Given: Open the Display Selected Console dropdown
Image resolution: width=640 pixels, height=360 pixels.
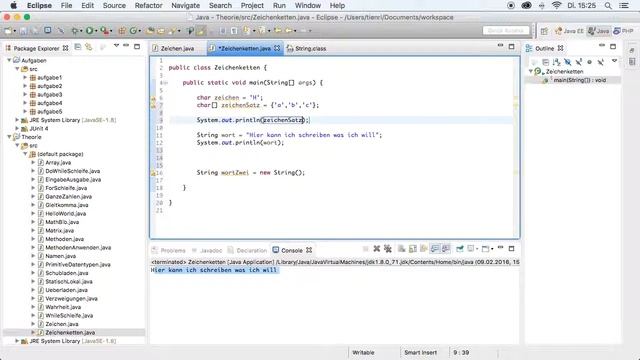Looking at the screenshot, I should point(477,249).
